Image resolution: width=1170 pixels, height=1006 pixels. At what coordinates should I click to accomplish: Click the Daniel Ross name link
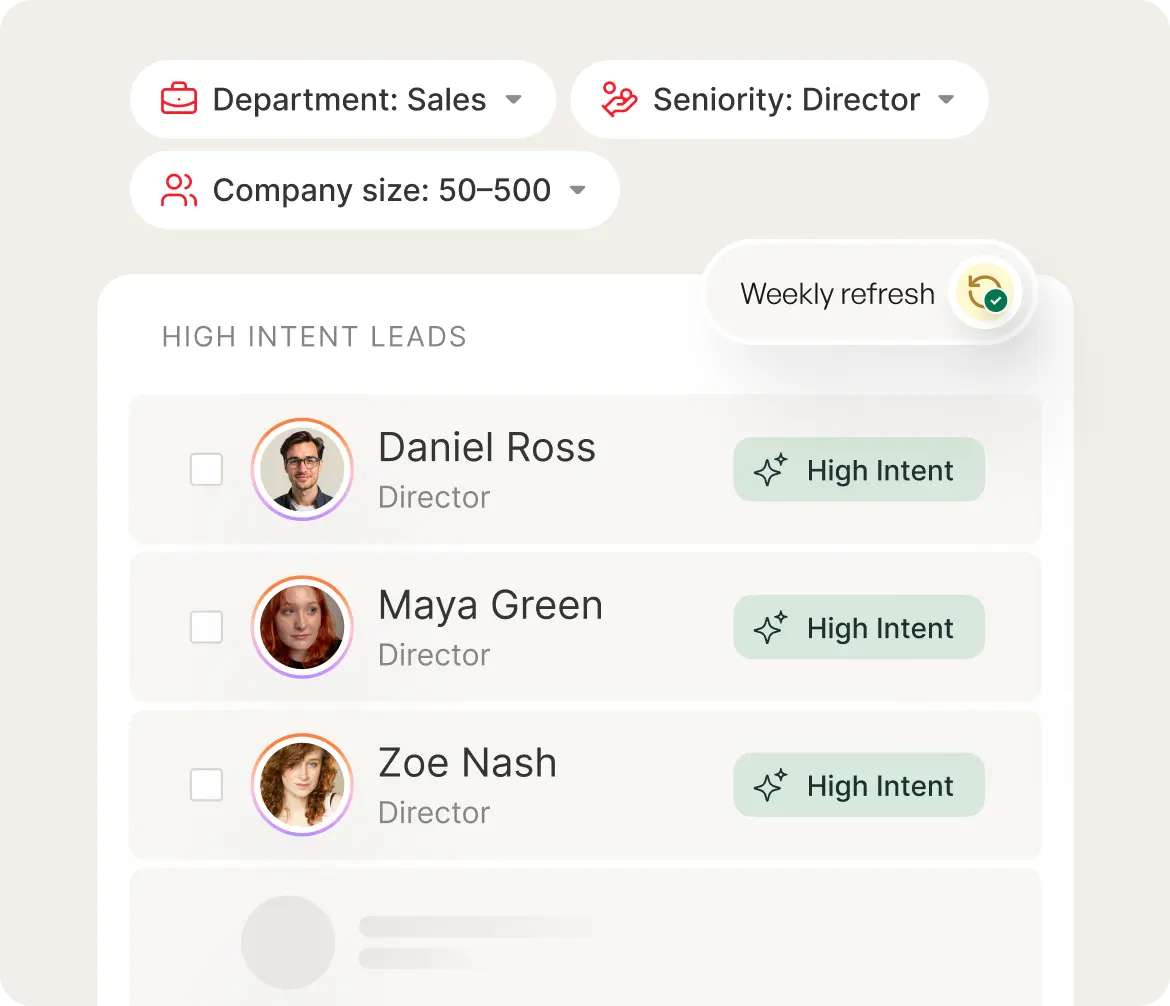486,447
